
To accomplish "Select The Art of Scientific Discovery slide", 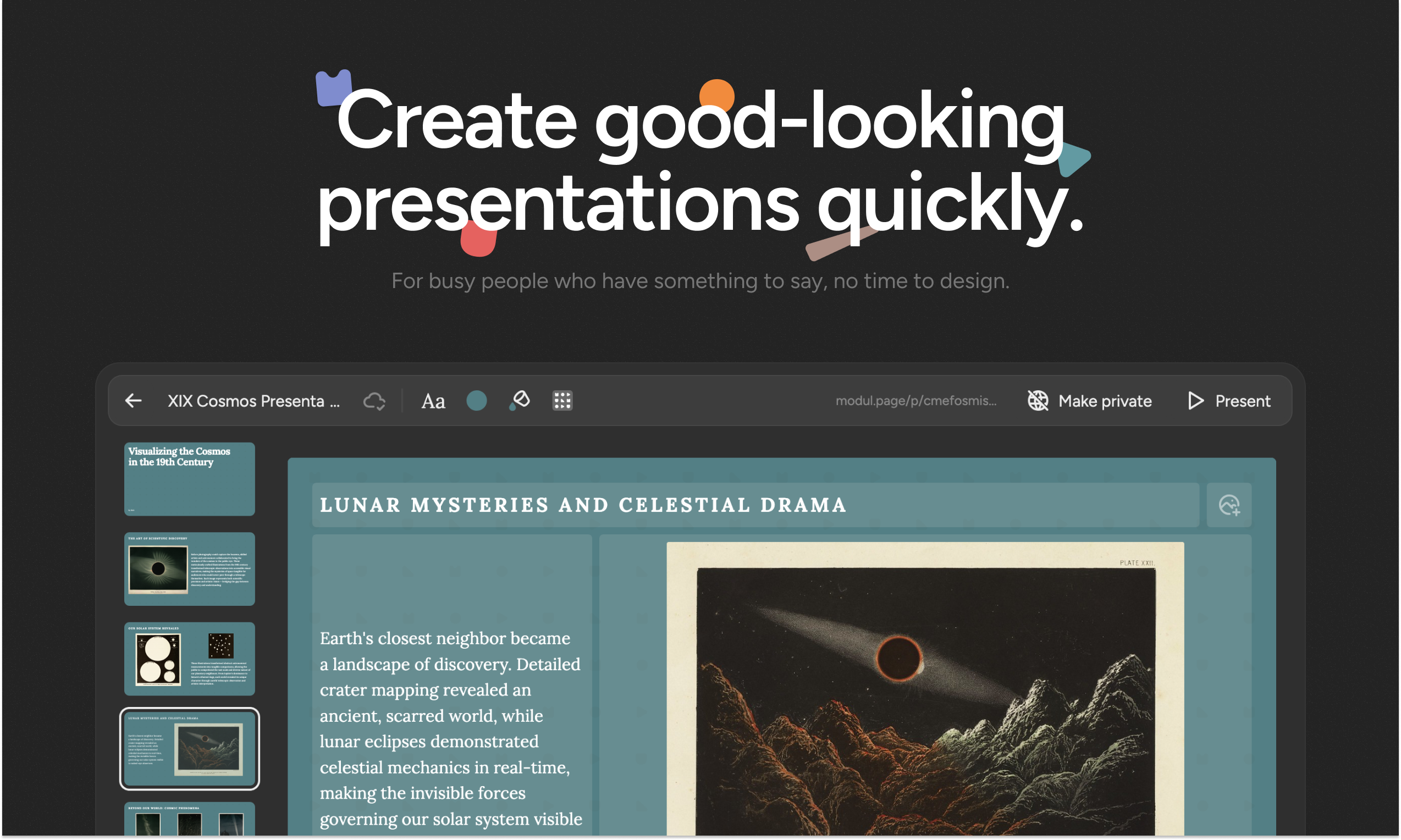I will pos(190,568).
